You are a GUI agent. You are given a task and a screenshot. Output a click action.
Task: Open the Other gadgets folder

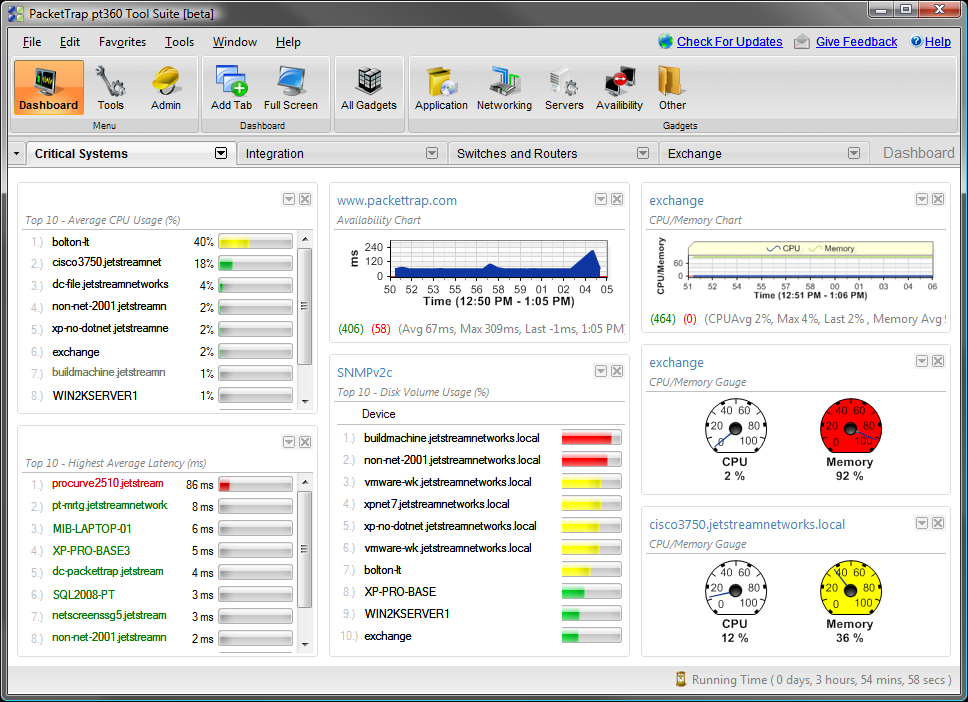coord(672,87)
